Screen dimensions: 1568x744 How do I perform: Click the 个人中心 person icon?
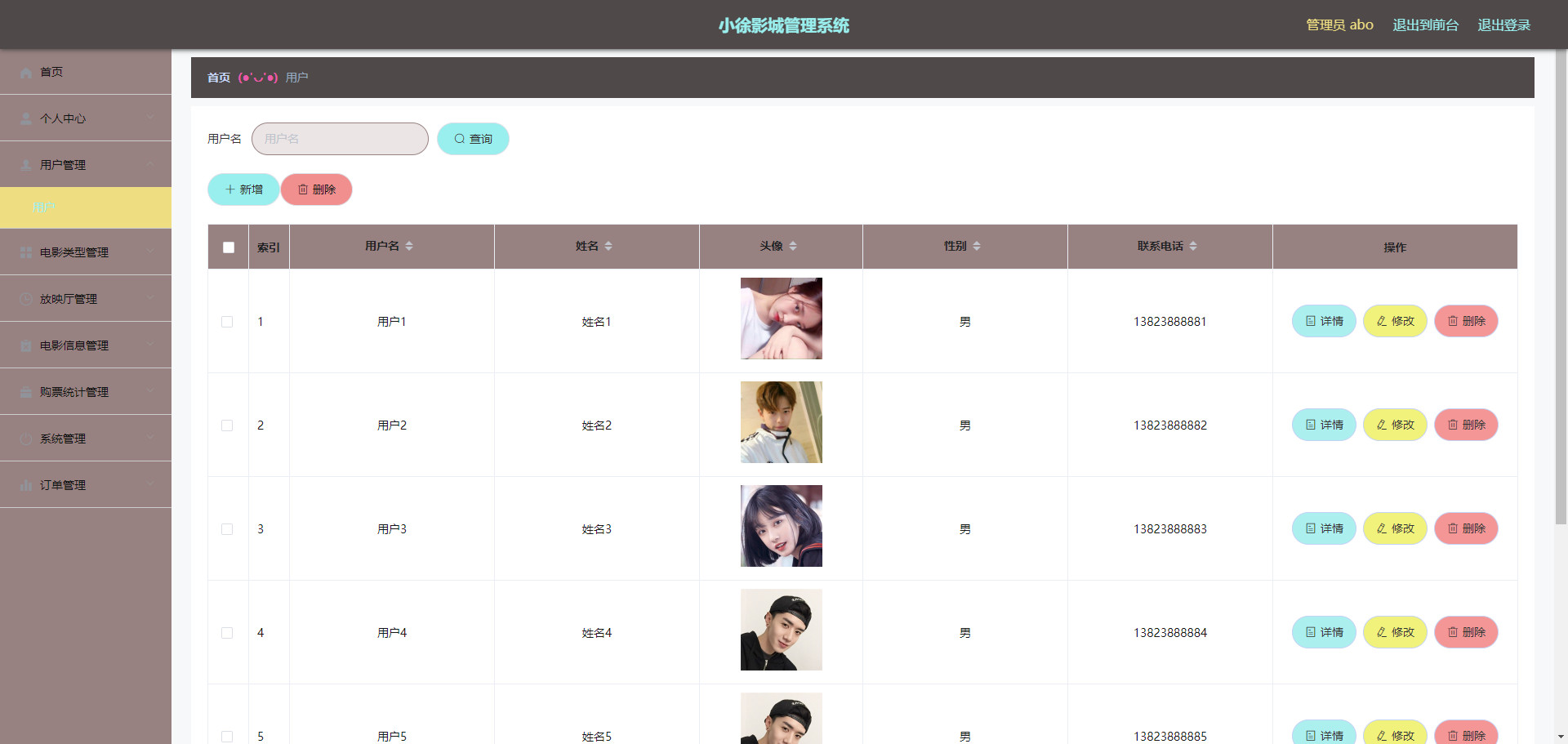point(26,119)
